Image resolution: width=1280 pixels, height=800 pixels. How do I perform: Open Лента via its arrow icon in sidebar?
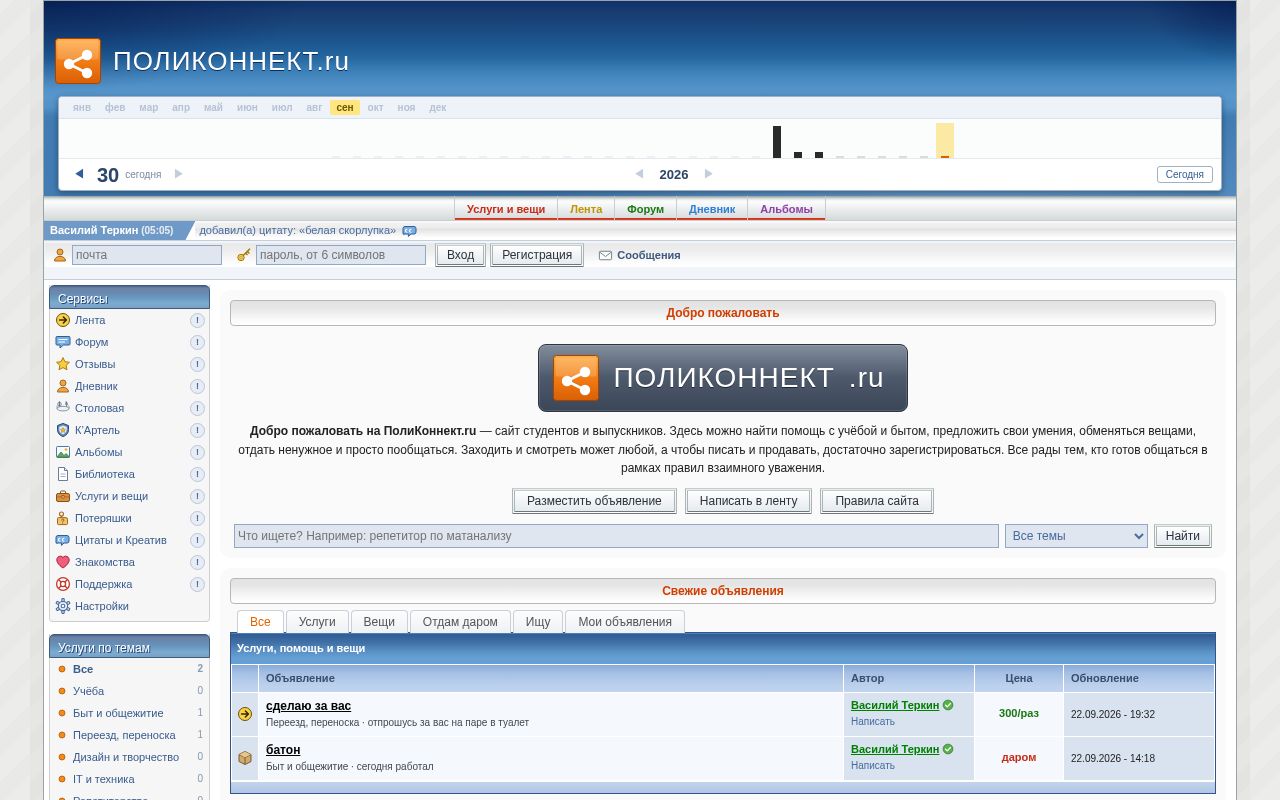pos(63,320)
